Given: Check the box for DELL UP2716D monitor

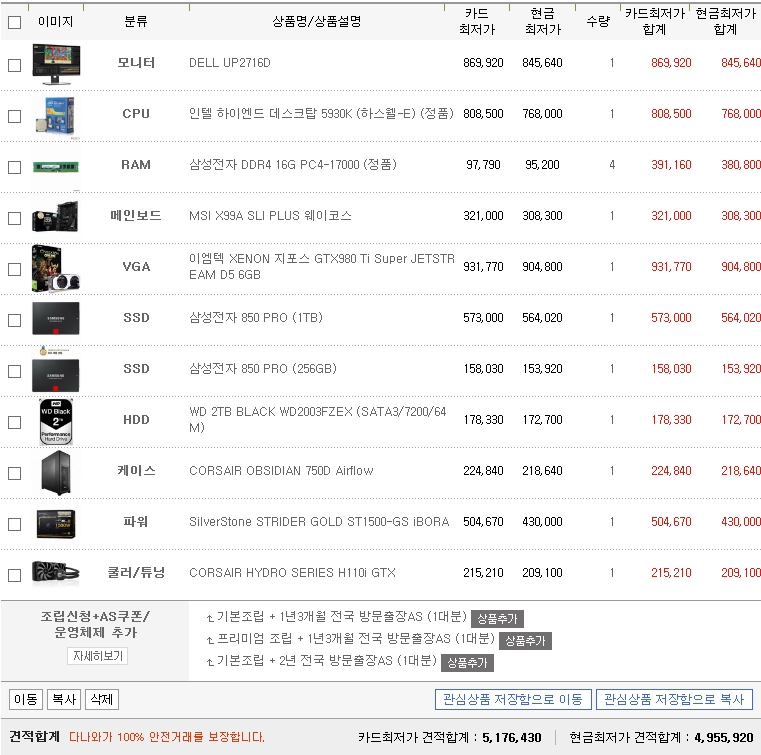Looking at the screenshot, I should [x=15, y=66].
